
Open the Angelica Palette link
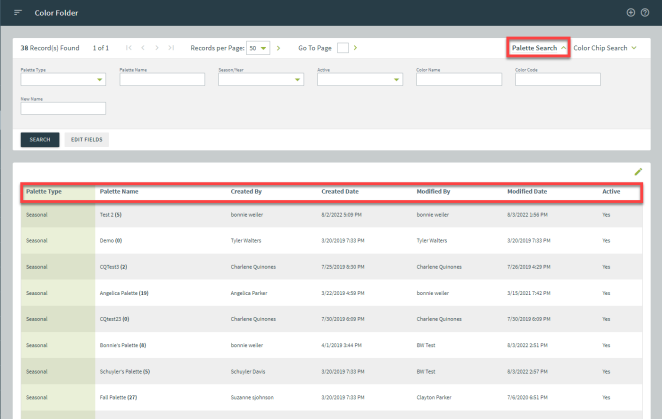pyautogui.click(x=124, y=293)
